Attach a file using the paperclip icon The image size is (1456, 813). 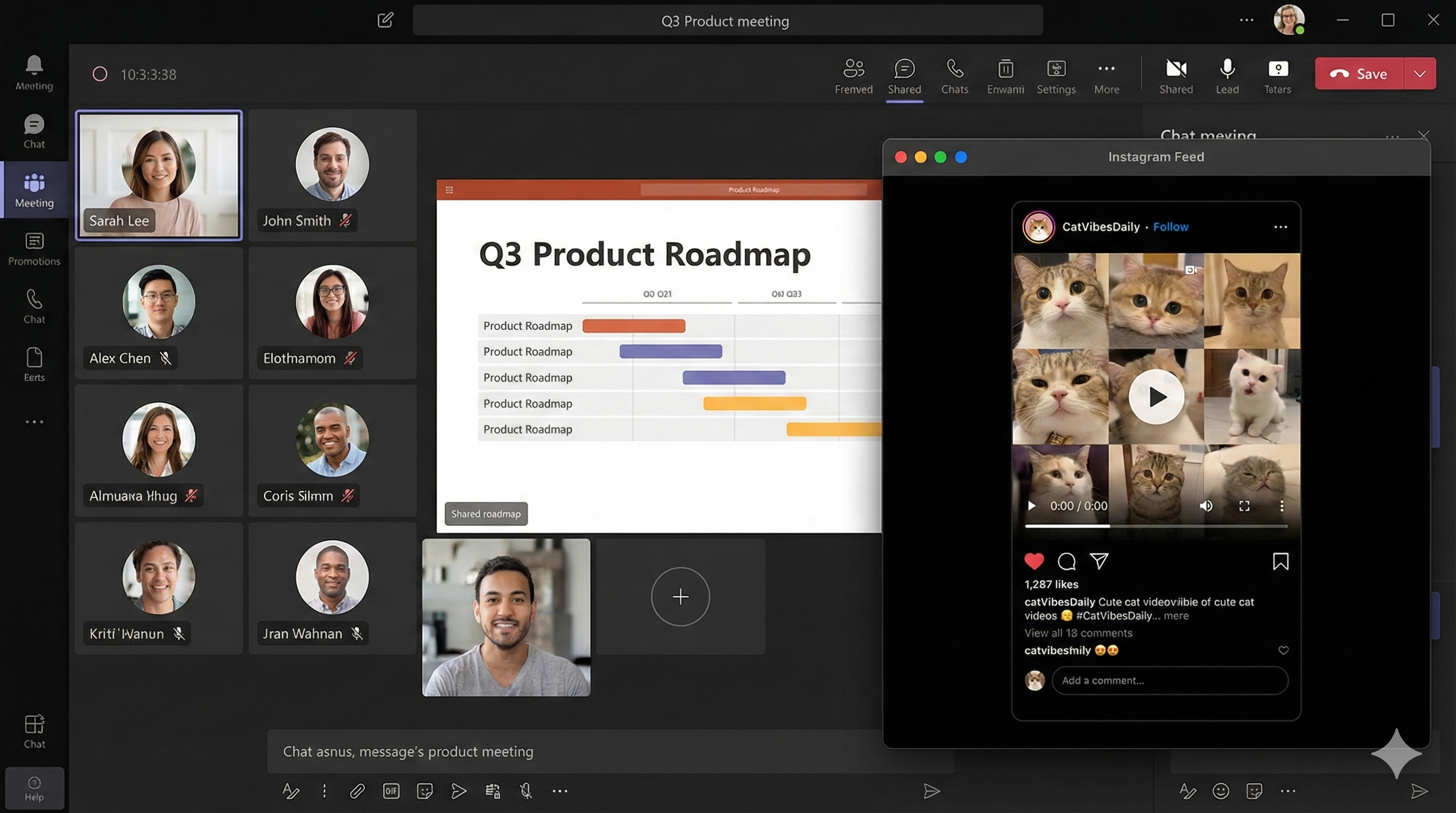click(x=357, y=791)
